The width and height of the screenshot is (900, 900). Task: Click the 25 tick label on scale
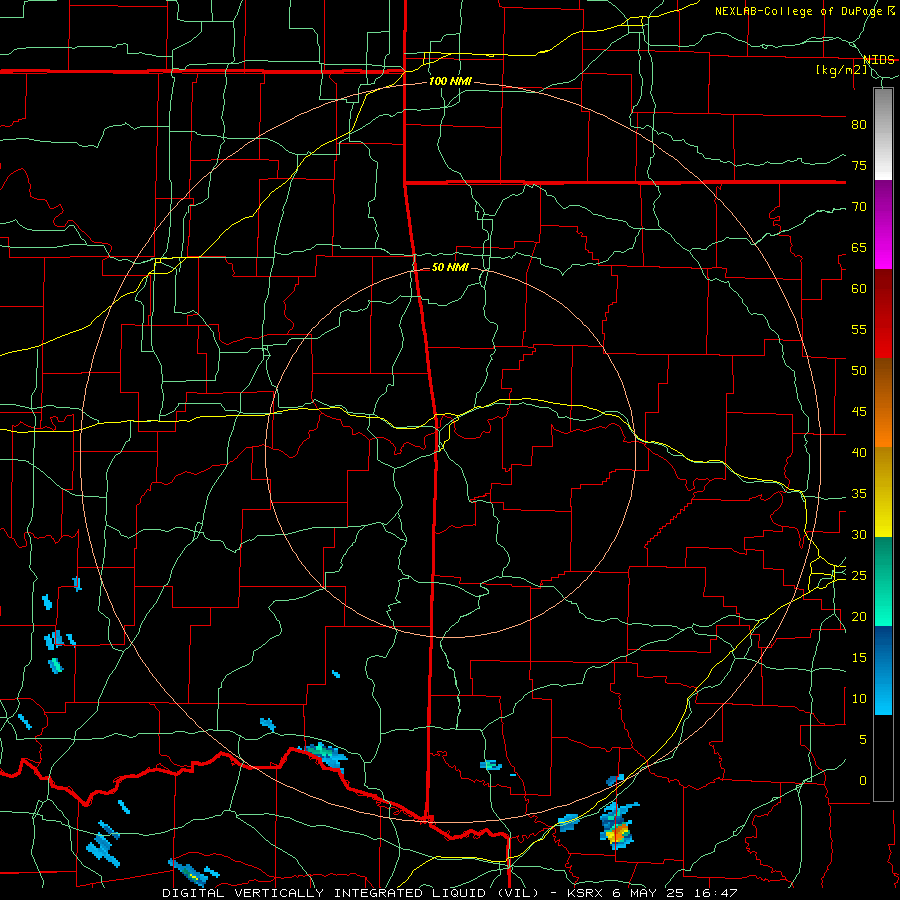(859, 576)
